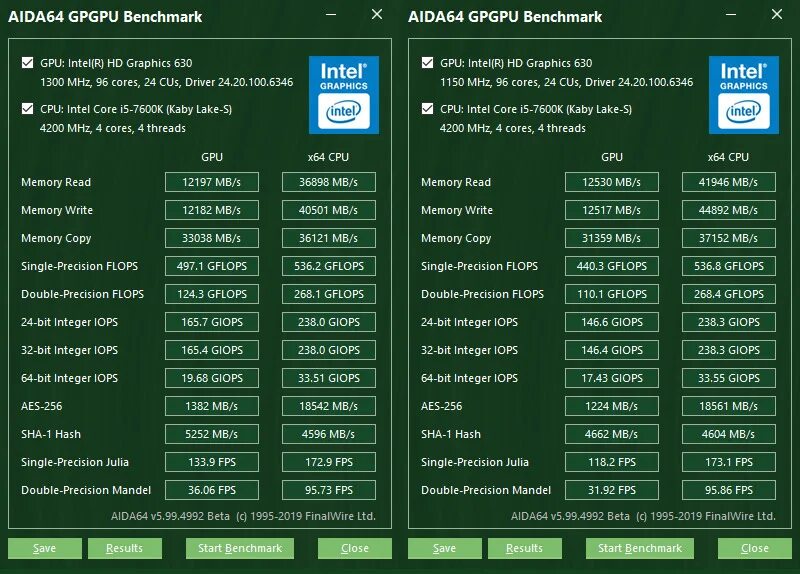Viewport: 800px width, 574px height.
Task: Uncheck the GPU checkbox in left window
Action: point(28,63)
